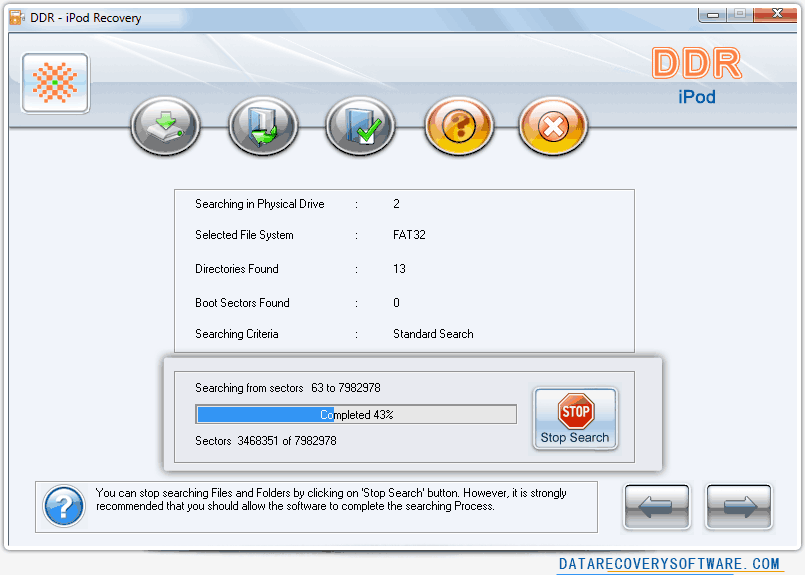Click the Stop Search help message text
Screen dimensions: 805x575
[331, 500]
